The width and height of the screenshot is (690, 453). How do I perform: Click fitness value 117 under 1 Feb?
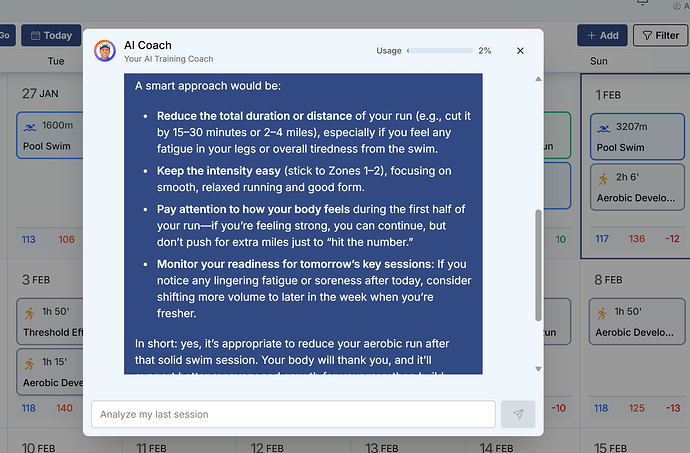[602, 239]
